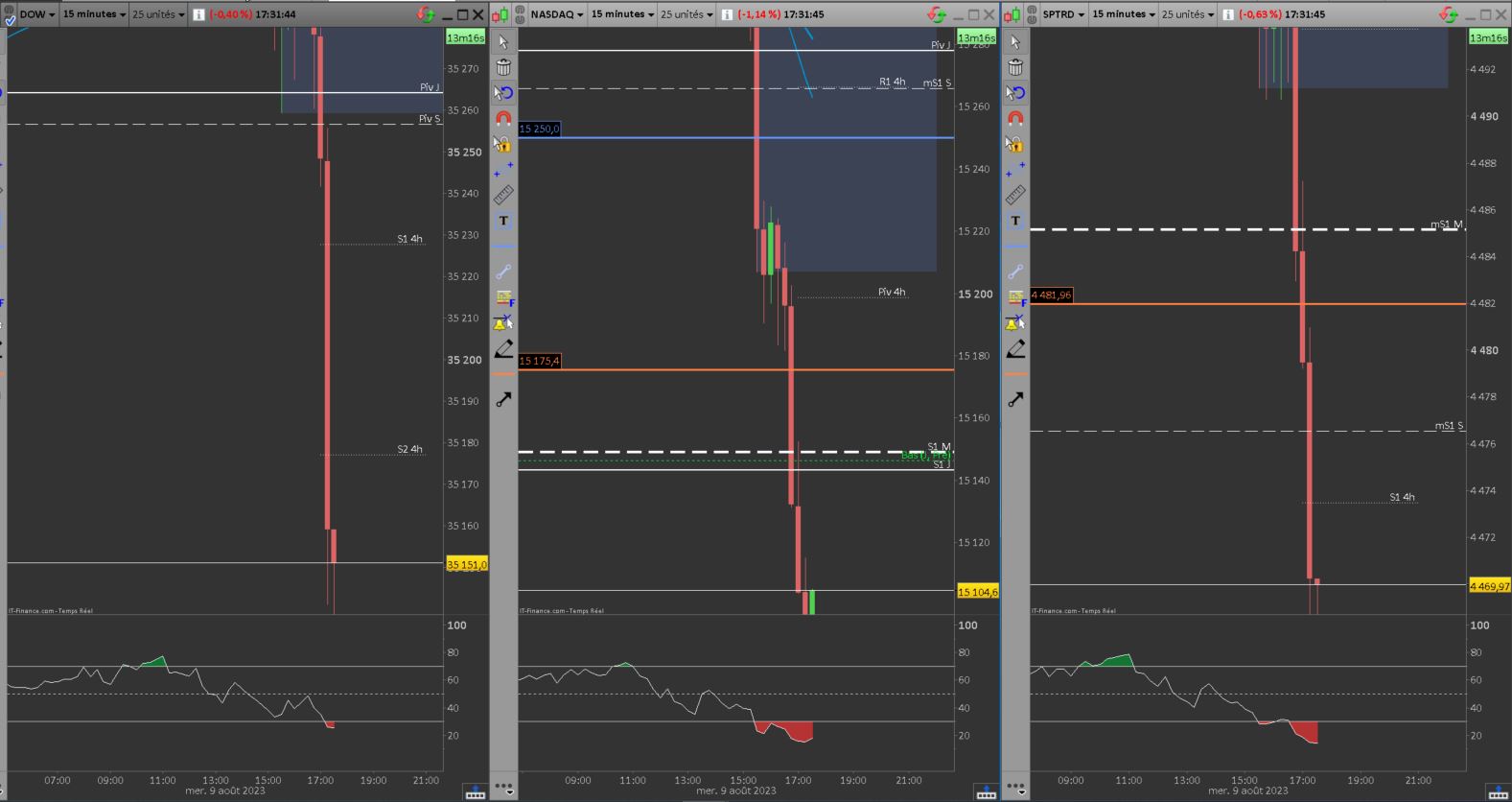Viewport: 1512px width, 802px height.
Task: Select the orange 15 175,4 horizontal line label
Action: pos(539,361)
